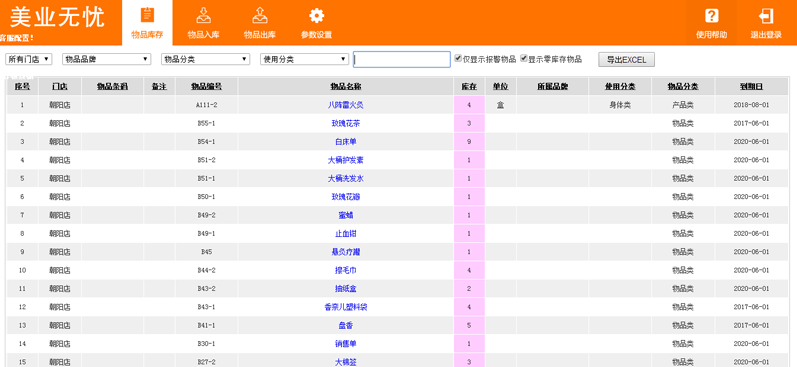Sort by the 库存 column header
797x367 pixels.
[x=469, y=86]
